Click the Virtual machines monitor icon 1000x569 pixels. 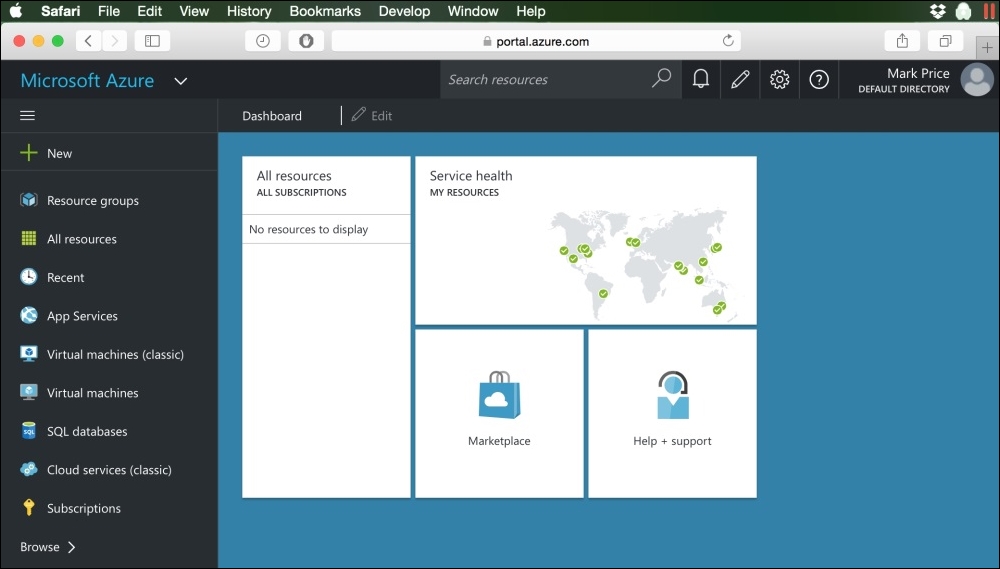click(29, 392)
